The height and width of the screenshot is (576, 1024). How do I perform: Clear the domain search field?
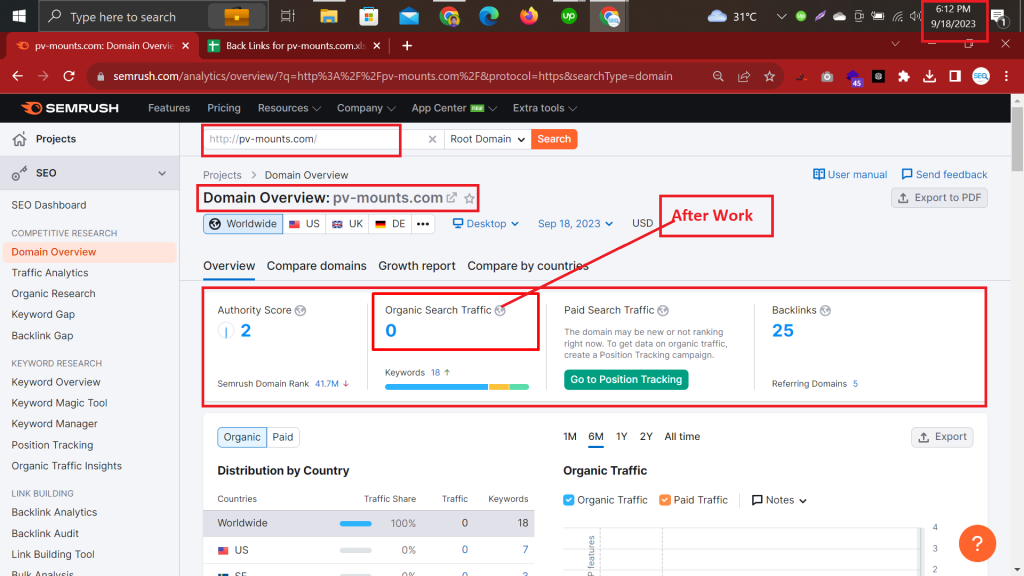pyautogui.click(x=432, y=139)
